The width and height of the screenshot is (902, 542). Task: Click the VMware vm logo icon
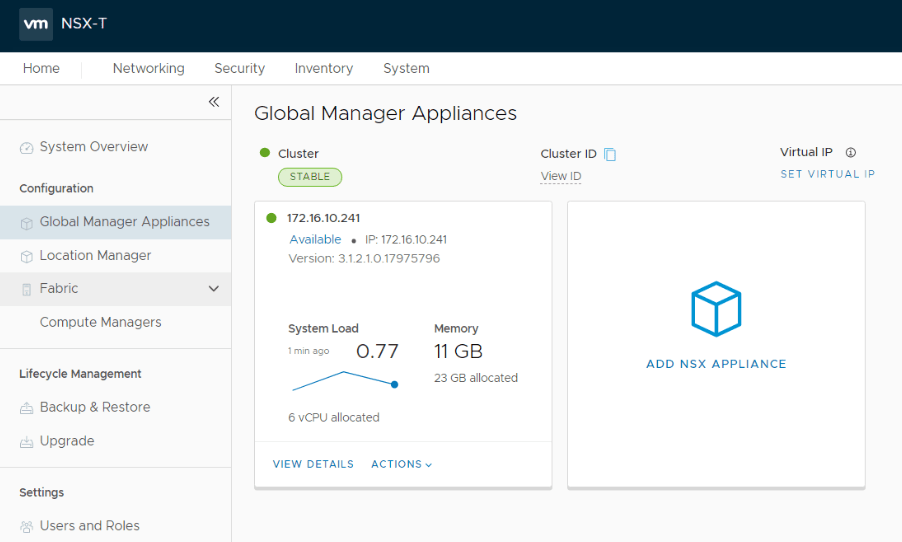pos(36,24)
